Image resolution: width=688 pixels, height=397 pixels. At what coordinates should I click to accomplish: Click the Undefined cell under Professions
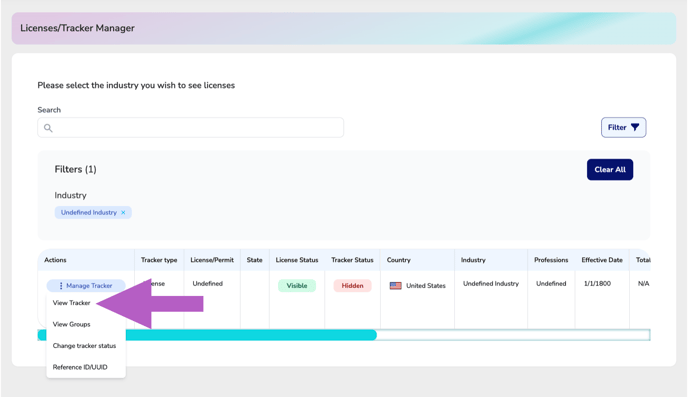[551, 283]
